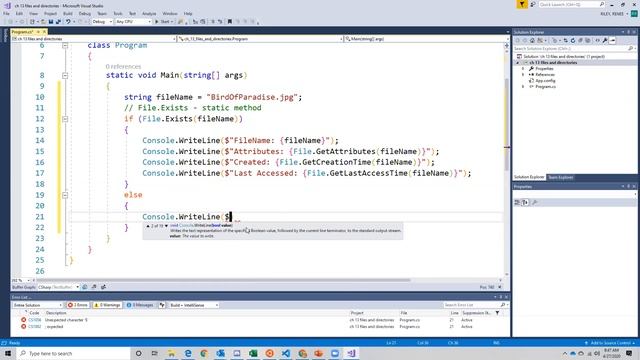Viewport: 640px width, 360px height.
Task: Open the Debug configuration dropdown
Action: tap(102, 22)
